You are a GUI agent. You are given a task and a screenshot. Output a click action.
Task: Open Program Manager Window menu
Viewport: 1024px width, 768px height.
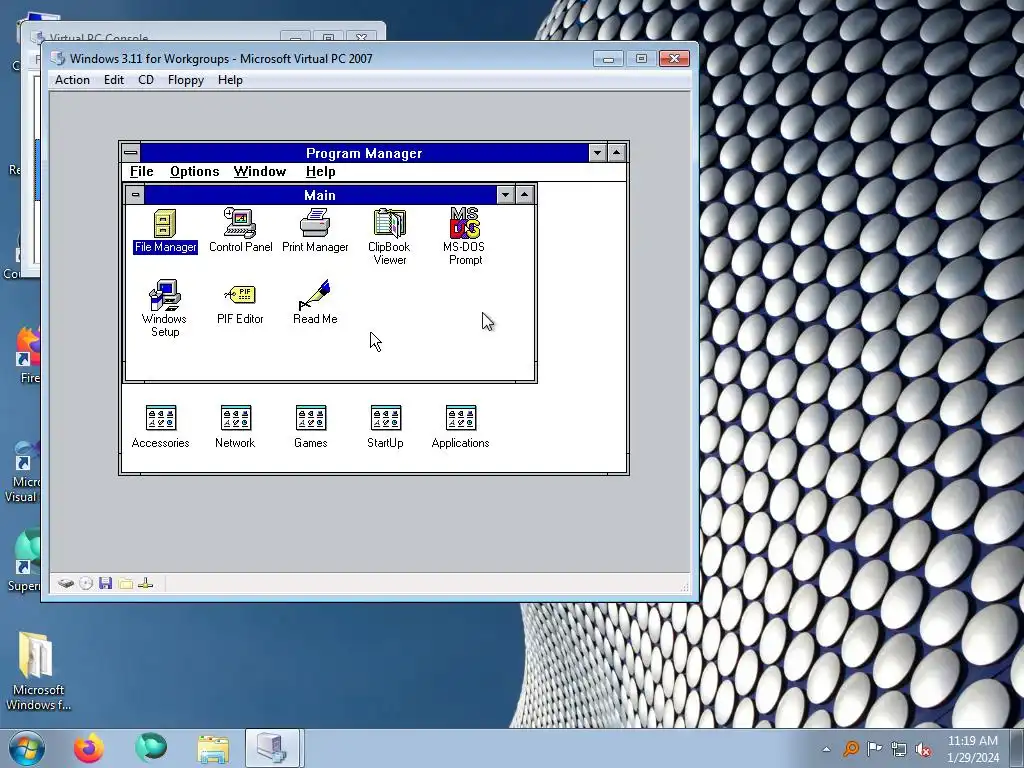260,172
